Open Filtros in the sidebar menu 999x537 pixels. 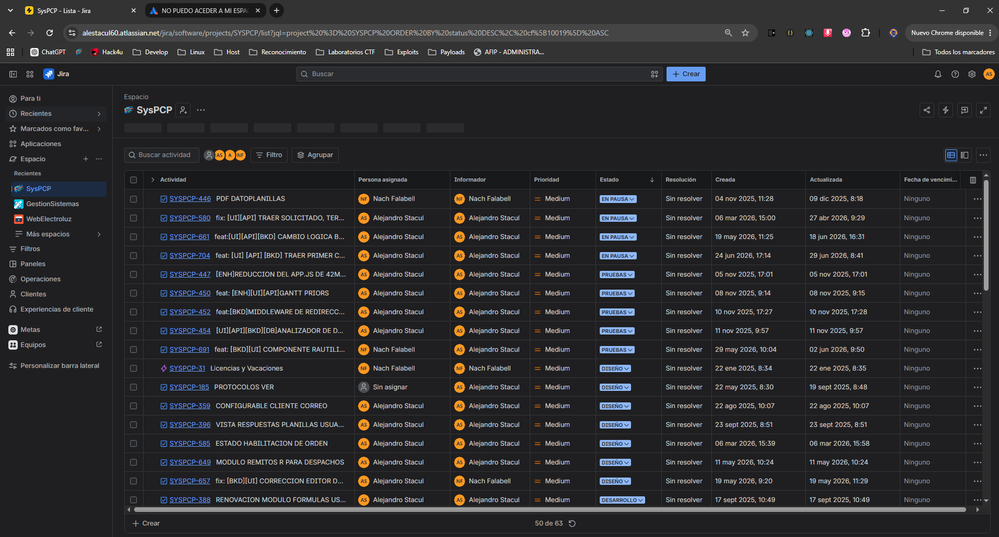click(x=30, y=249)
